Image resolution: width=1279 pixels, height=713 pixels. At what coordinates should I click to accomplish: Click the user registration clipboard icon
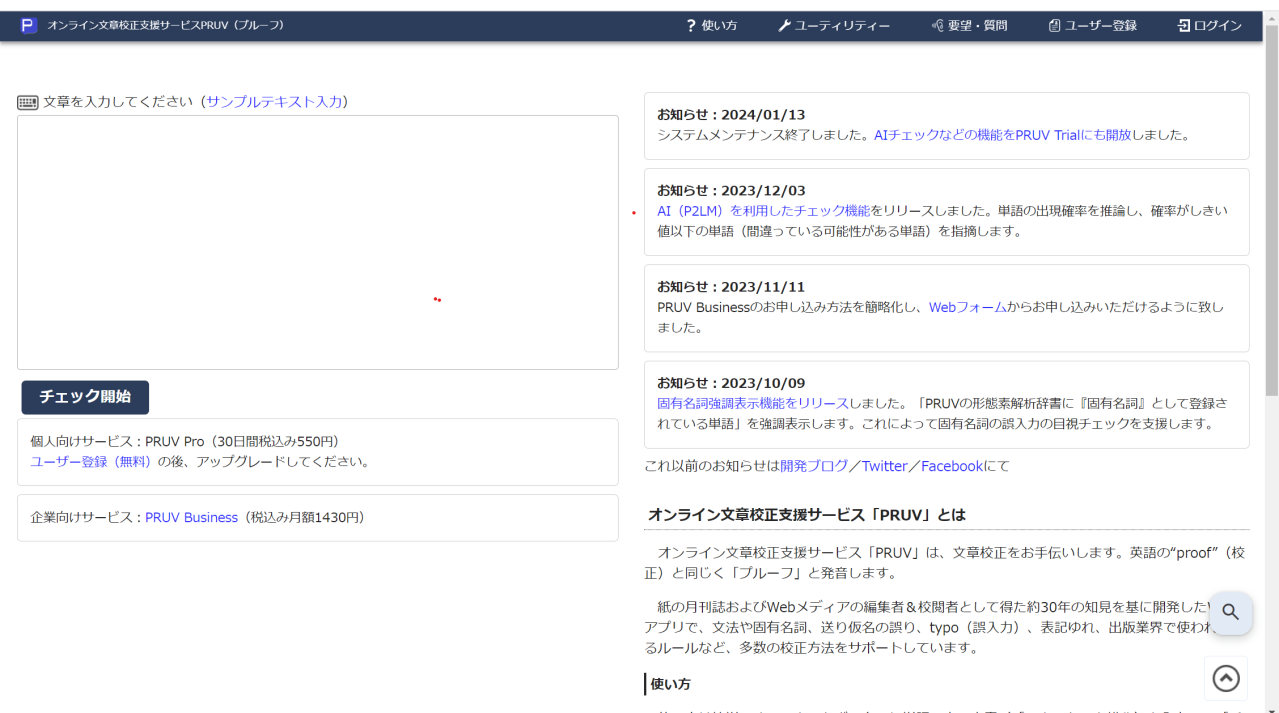click(1054, 26)
